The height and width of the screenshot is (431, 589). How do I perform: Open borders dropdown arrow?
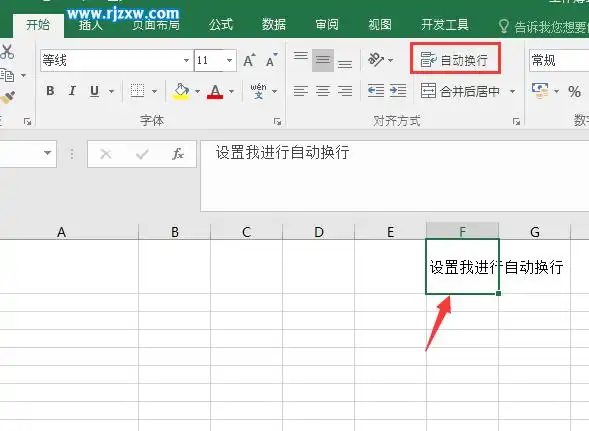coord(154,91)
